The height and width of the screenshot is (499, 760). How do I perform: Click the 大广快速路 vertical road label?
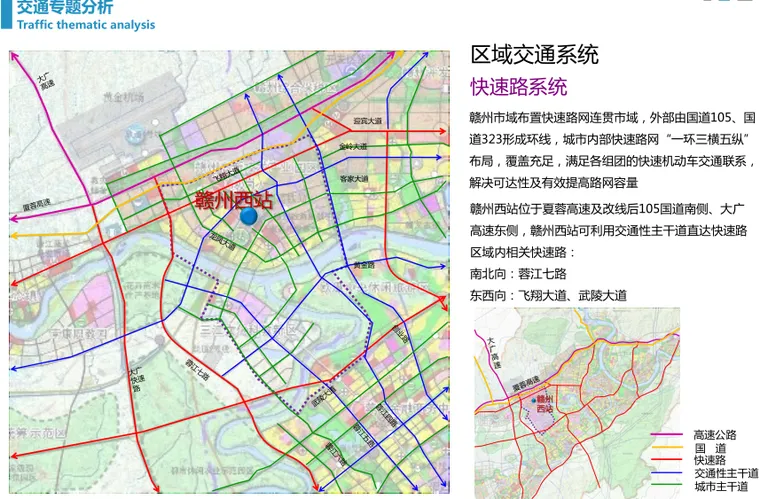135,380
